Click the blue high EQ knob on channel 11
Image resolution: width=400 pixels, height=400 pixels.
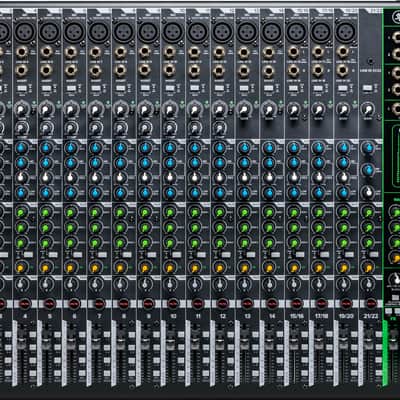(x=195, y=148)
